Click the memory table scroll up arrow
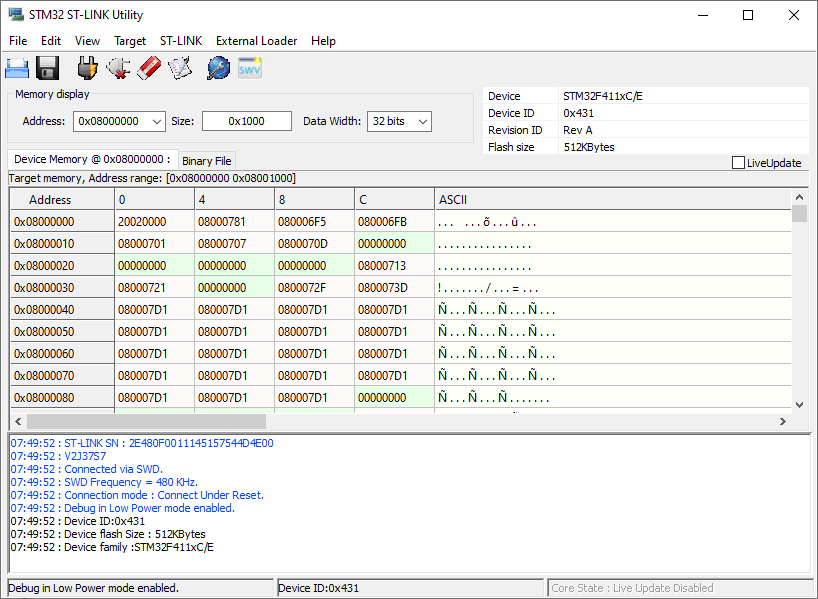This screenshot has height=599, width=818. coord(799,197)
